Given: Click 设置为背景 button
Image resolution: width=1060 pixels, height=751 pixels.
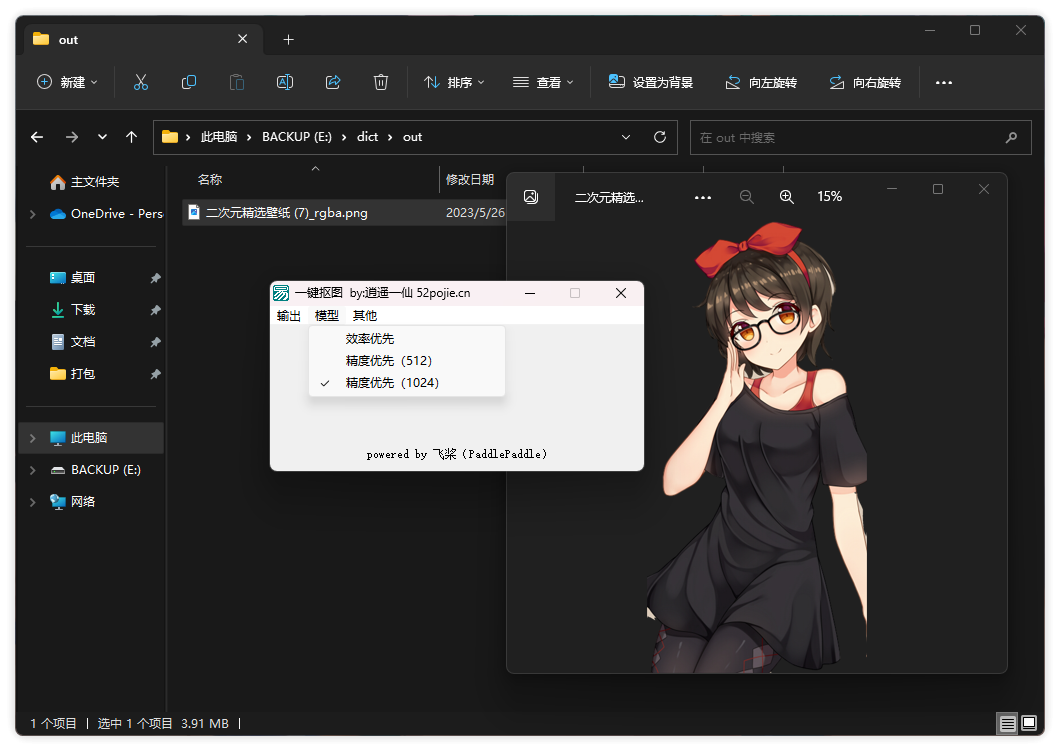Looking at the screenshot, I should coord(651,82).
